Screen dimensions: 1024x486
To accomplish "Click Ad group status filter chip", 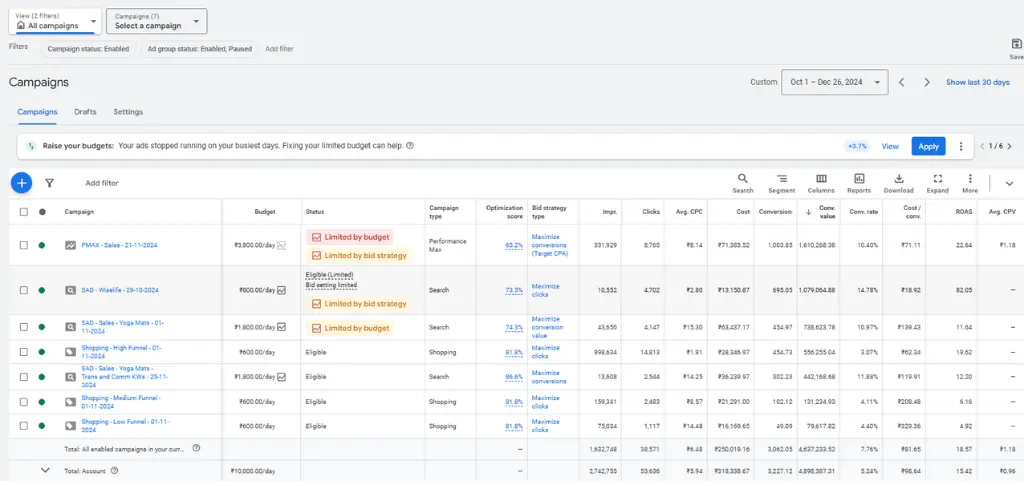I will tap(199, 49).
